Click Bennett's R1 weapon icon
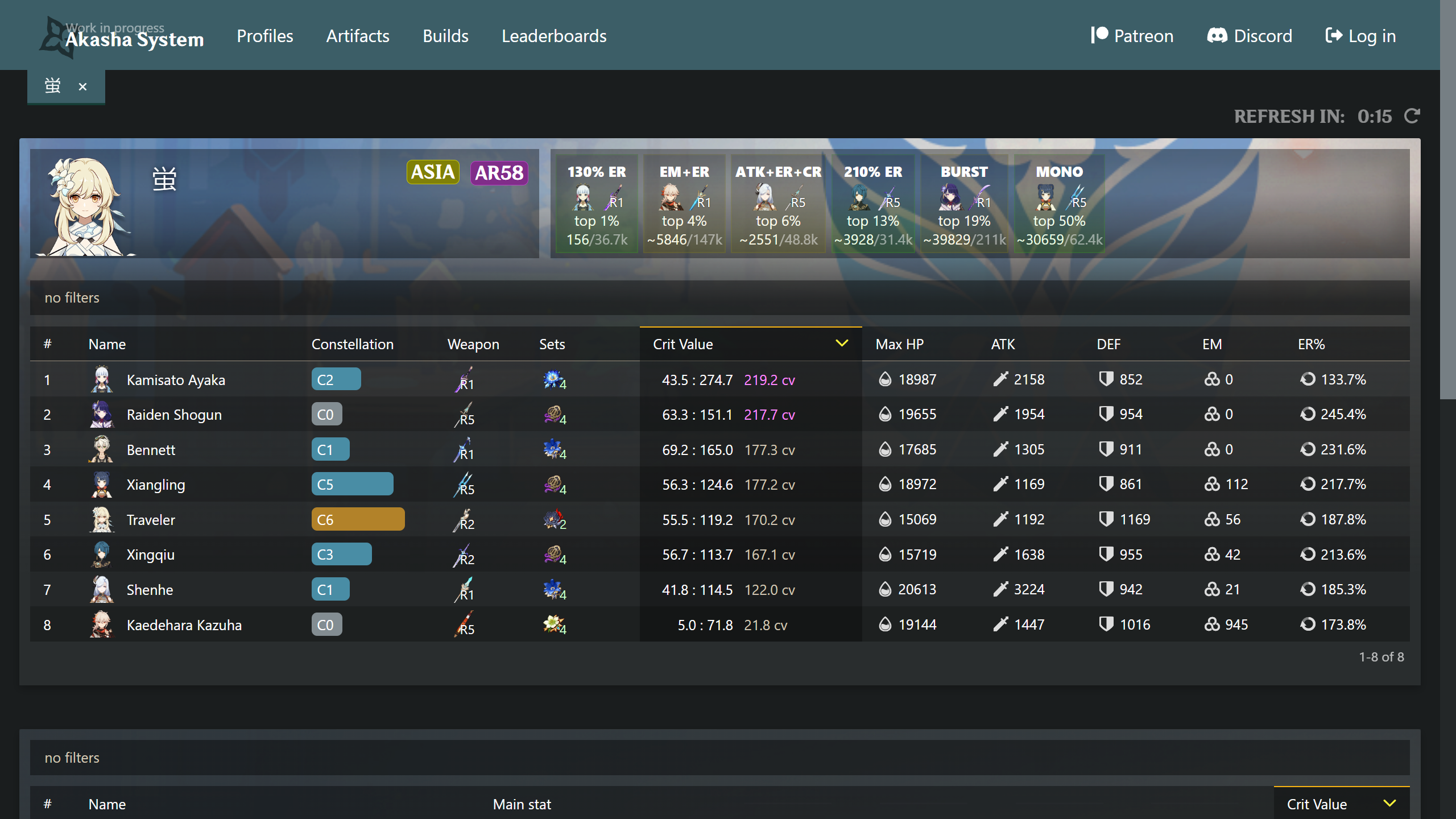The image size is (1456, 819). [464, 449]
